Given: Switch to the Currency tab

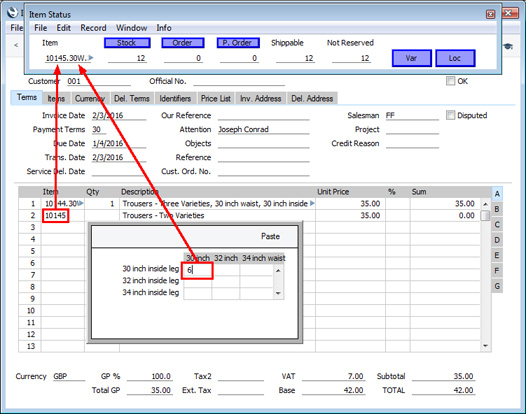Looking at the screenshot, I should pos(90,99).
